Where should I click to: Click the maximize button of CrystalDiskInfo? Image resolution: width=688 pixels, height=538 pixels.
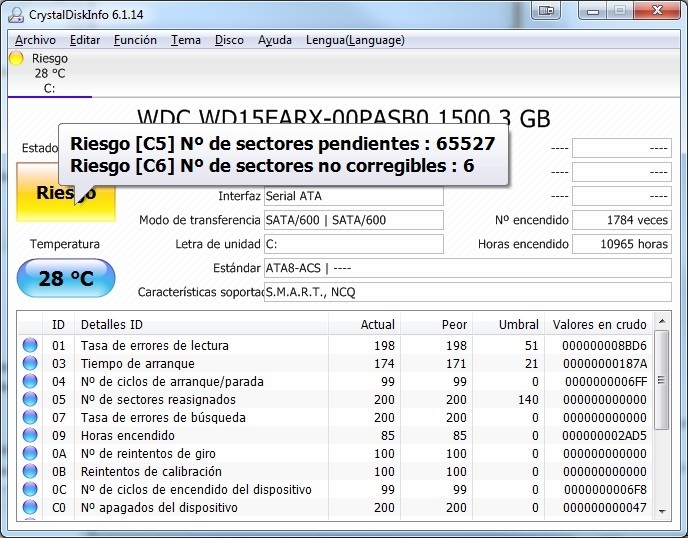coord(620,10)
